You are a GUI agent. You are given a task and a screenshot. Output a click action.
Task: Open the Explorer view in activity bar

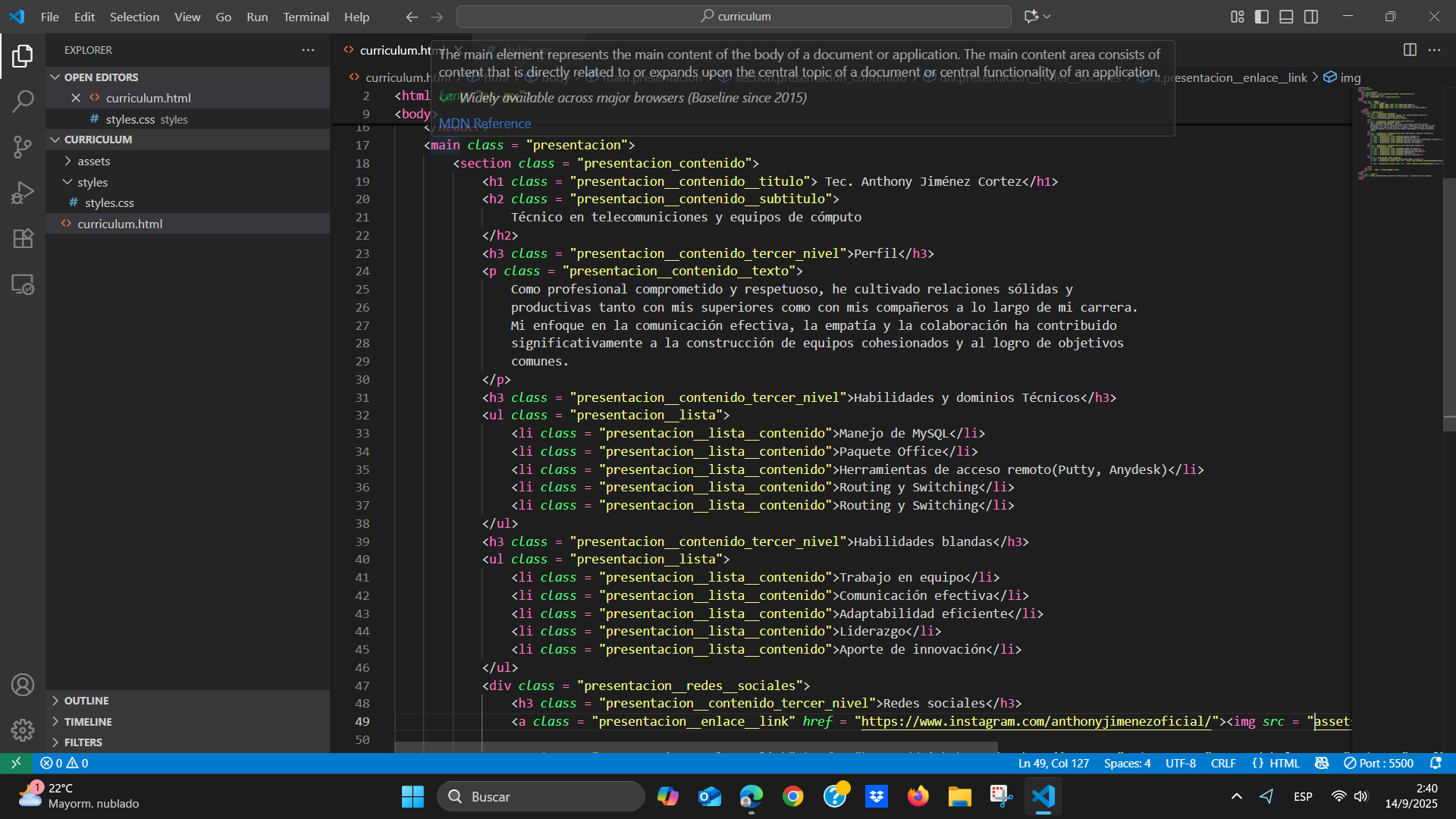click(23, 55)
